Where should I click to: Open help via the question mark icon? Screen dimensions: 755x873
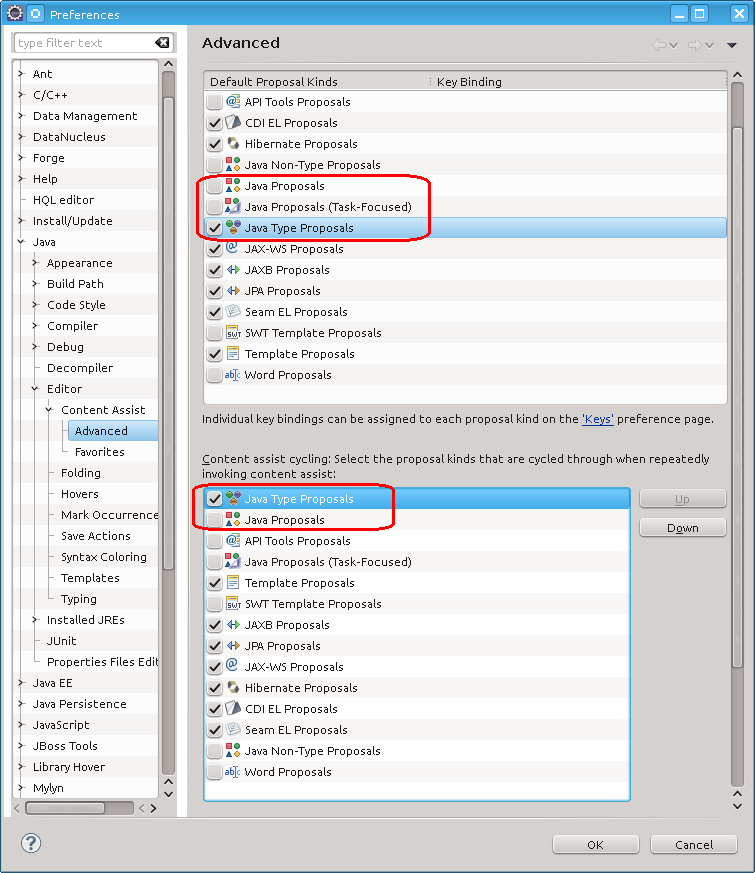pos(31,843)
